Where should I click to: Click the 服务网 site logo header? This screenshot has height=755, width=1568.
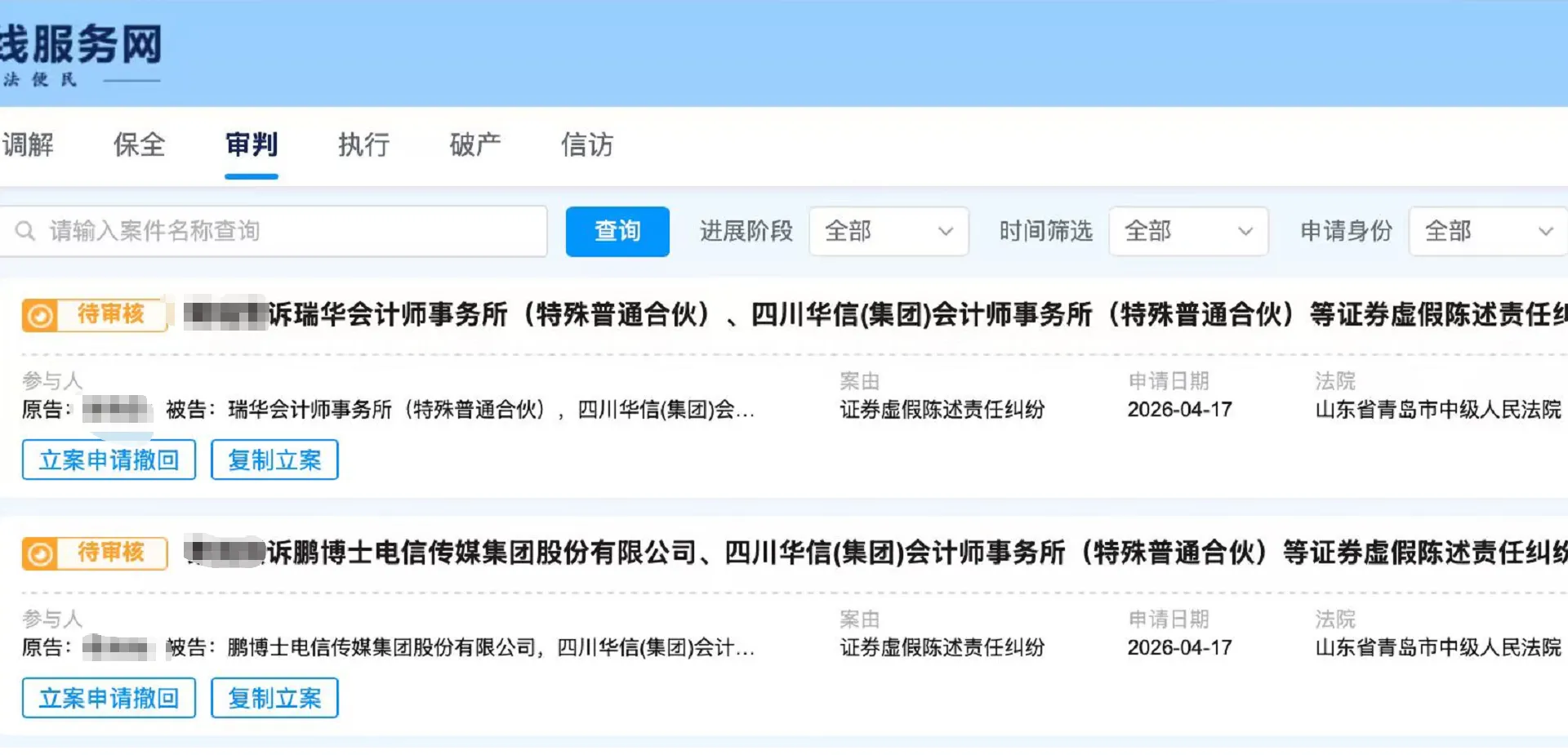(x=81, y=54)
